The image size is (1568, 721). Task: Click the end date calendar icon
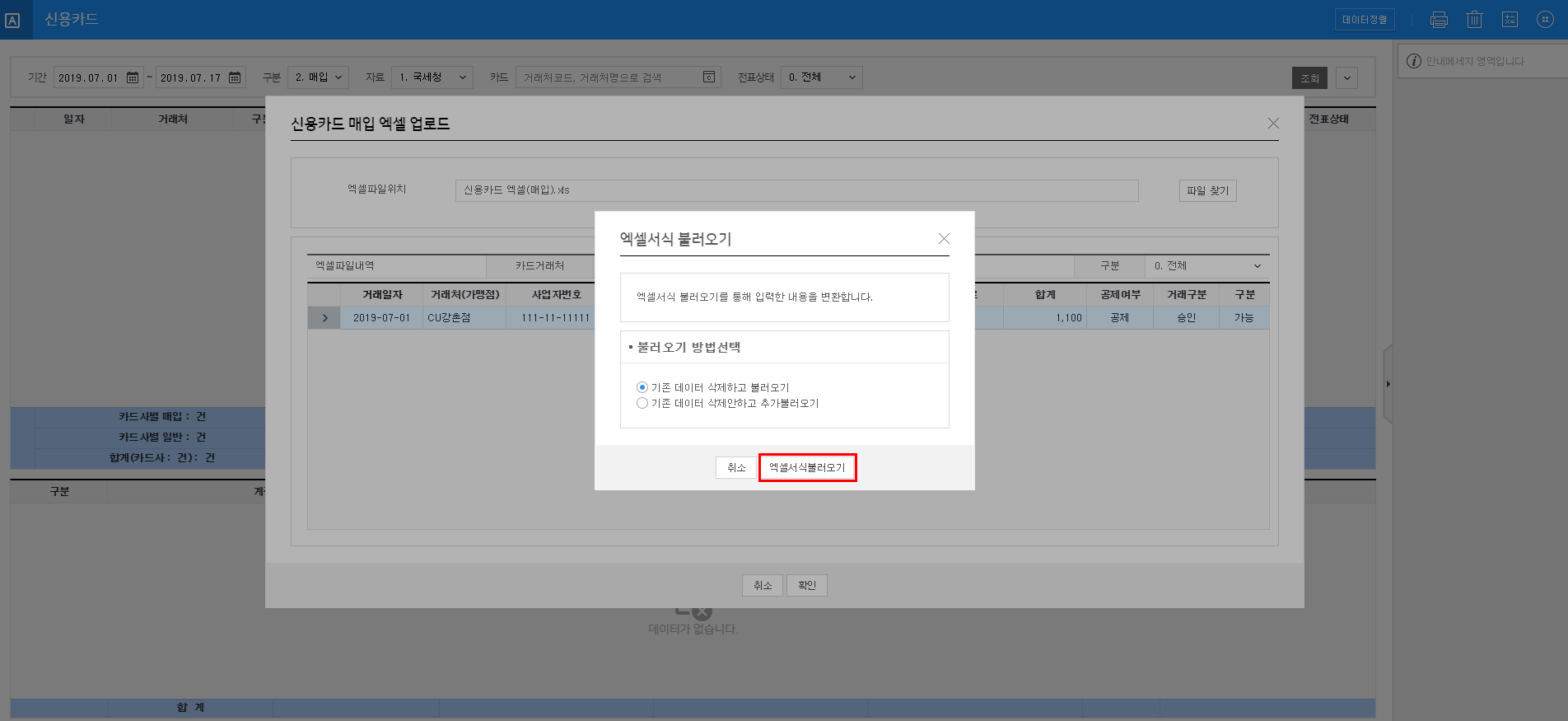[x=235, y=77]
